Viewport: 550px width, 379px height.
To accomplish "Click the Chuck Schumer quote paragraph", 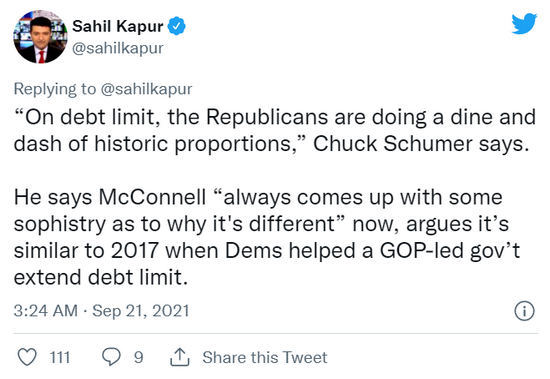I will tap(275, 130).
